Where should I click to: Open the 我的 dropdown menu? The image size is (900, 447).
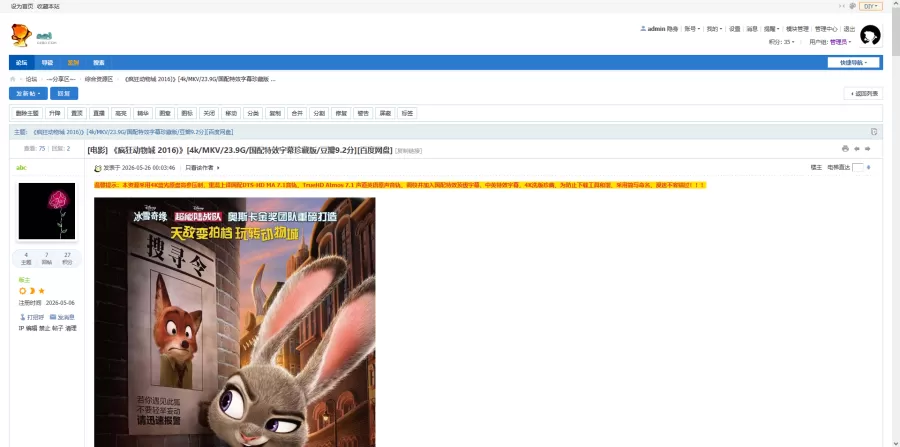714,29
